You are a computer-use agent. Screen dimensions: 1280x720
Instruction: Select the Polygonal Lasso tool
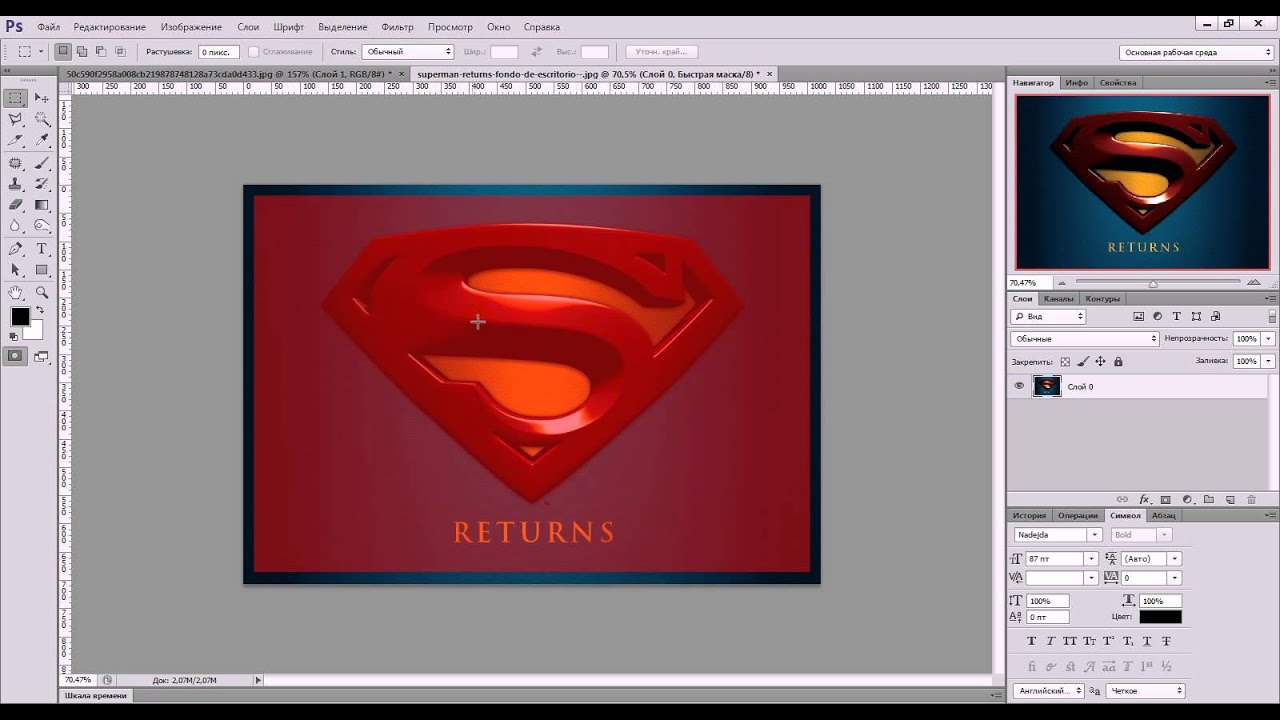pyautogui.click(x=15, y=119)
